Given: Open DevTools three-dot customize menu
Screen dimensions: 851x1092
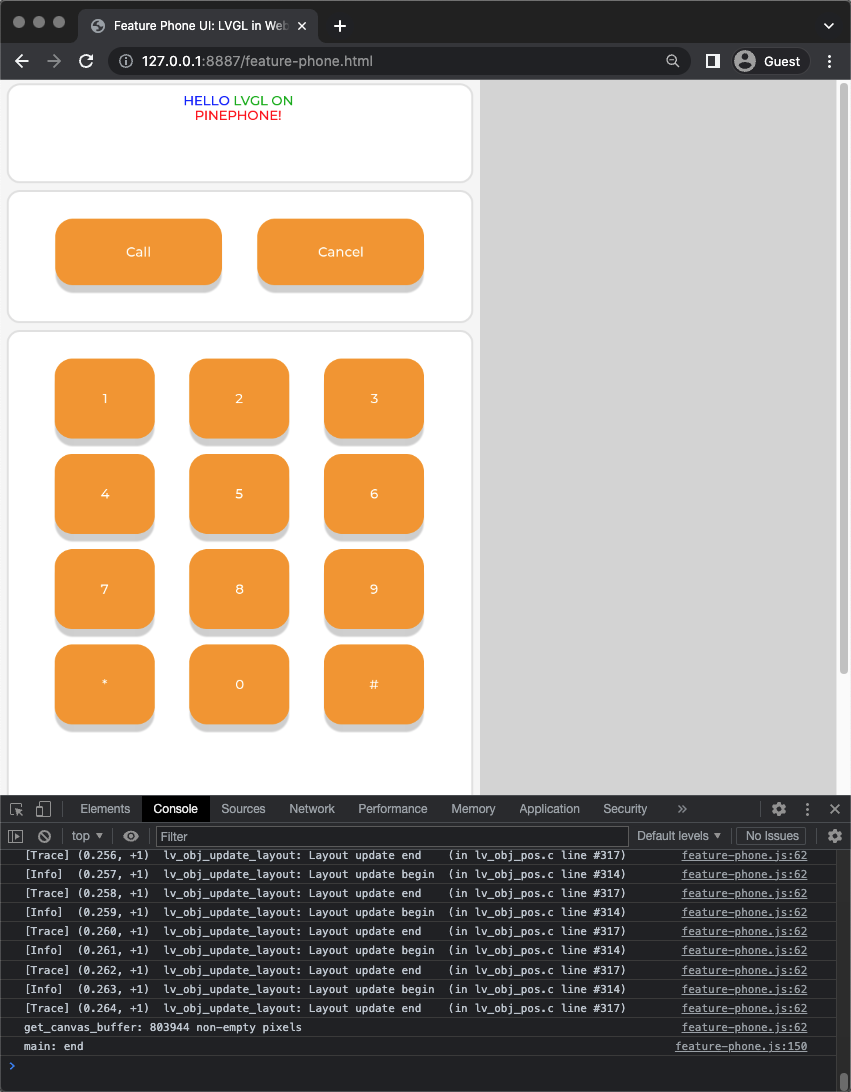Looking at the screenshot, I should coord(807,809).
